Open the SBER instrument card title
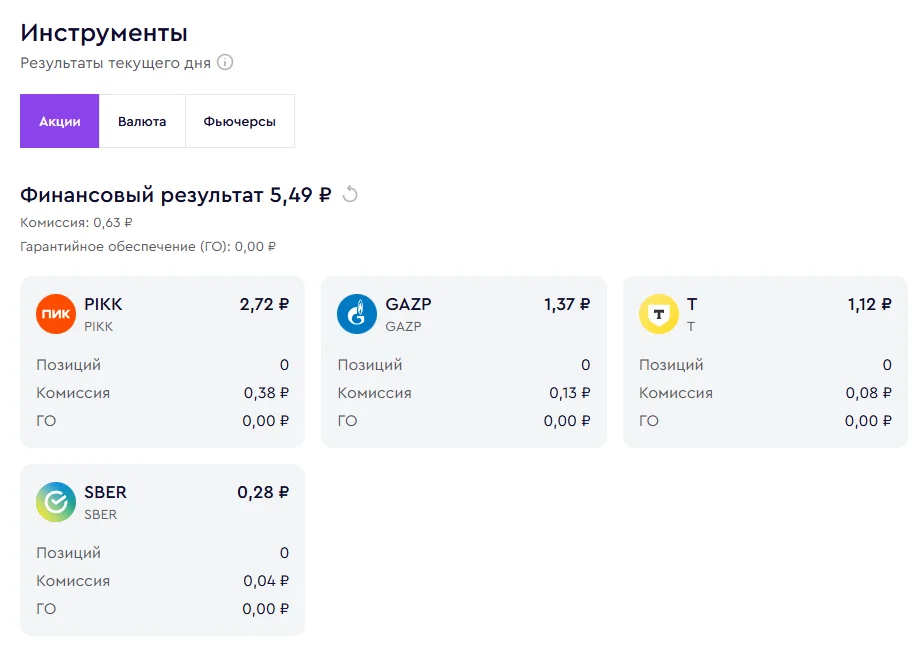This screenshot has height=653, width=917. (x=105, y=493)
